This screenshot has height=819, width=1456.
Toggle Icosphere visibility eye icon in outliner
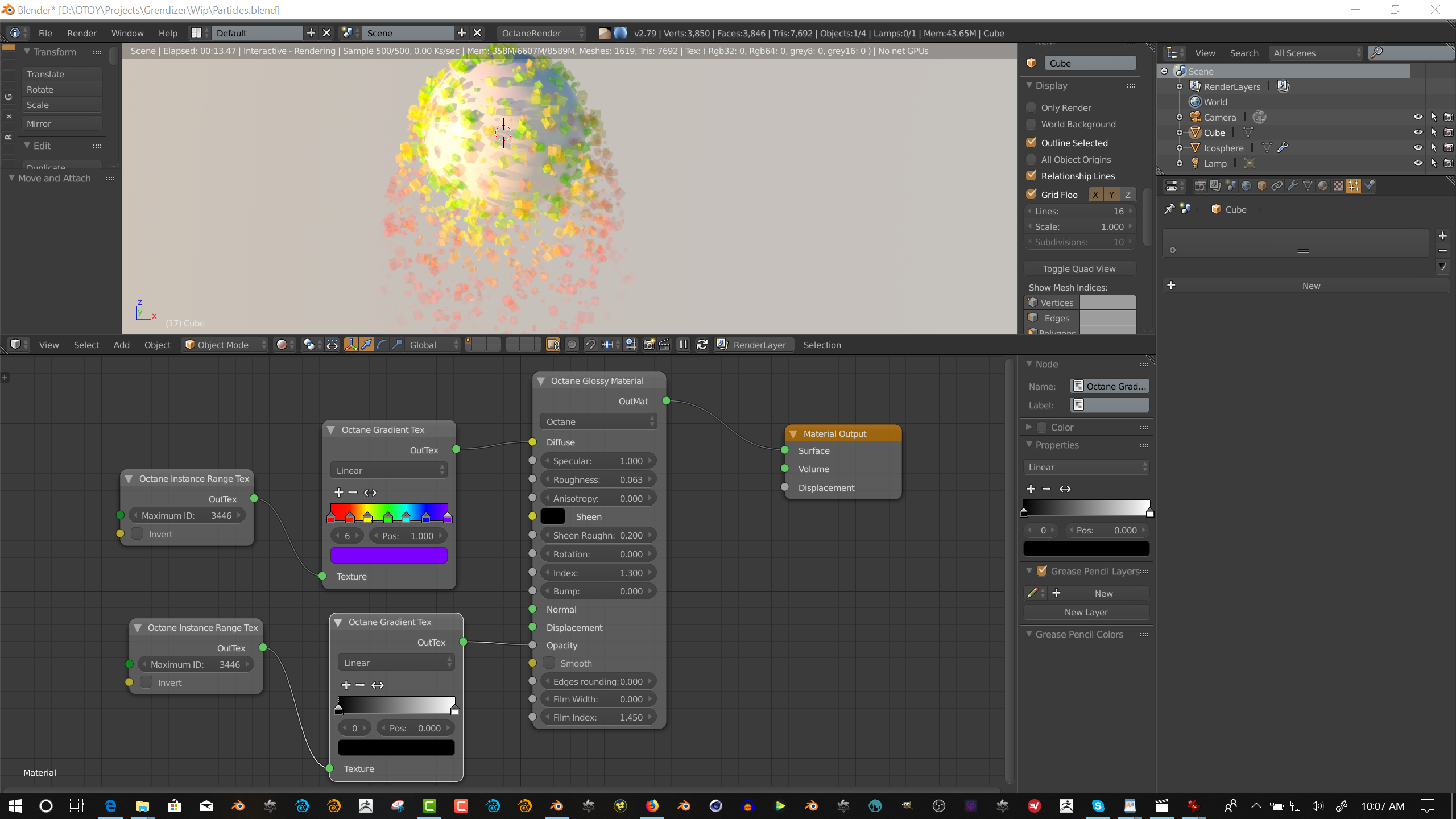(1418, 148)
